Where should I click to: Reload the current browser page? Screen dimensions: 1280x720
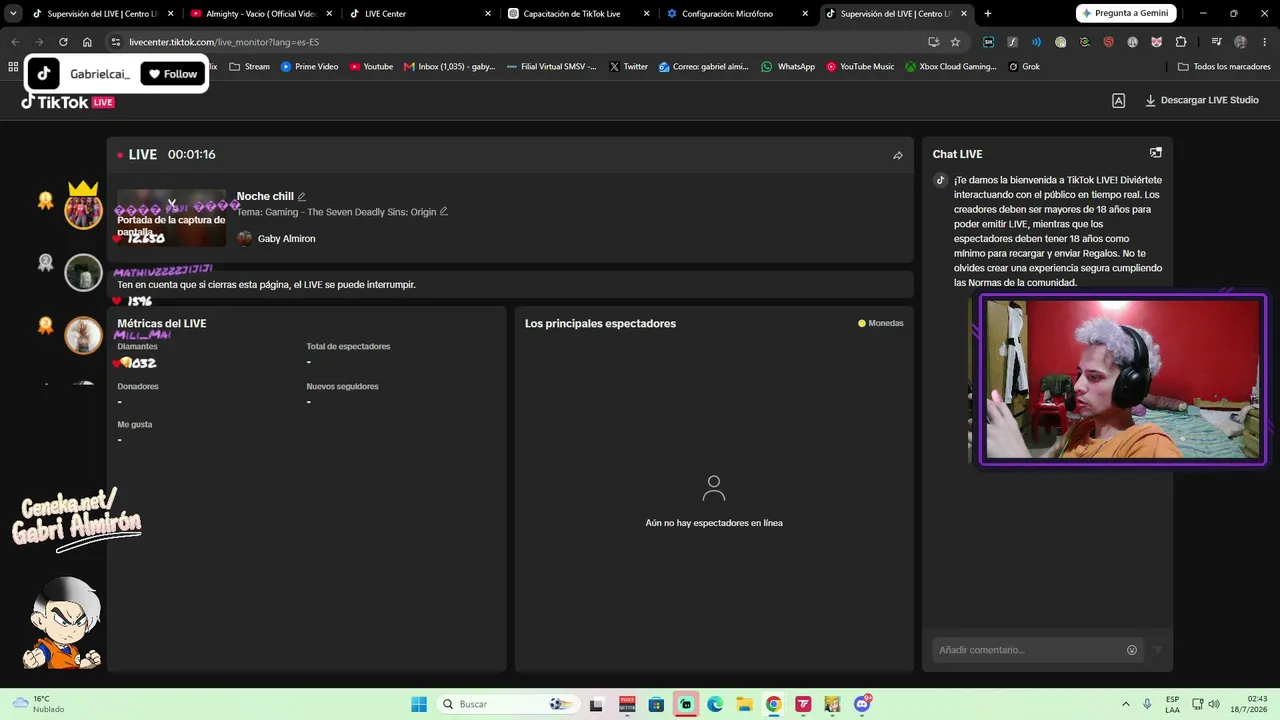pyautogui.click(x=63, y=42)
